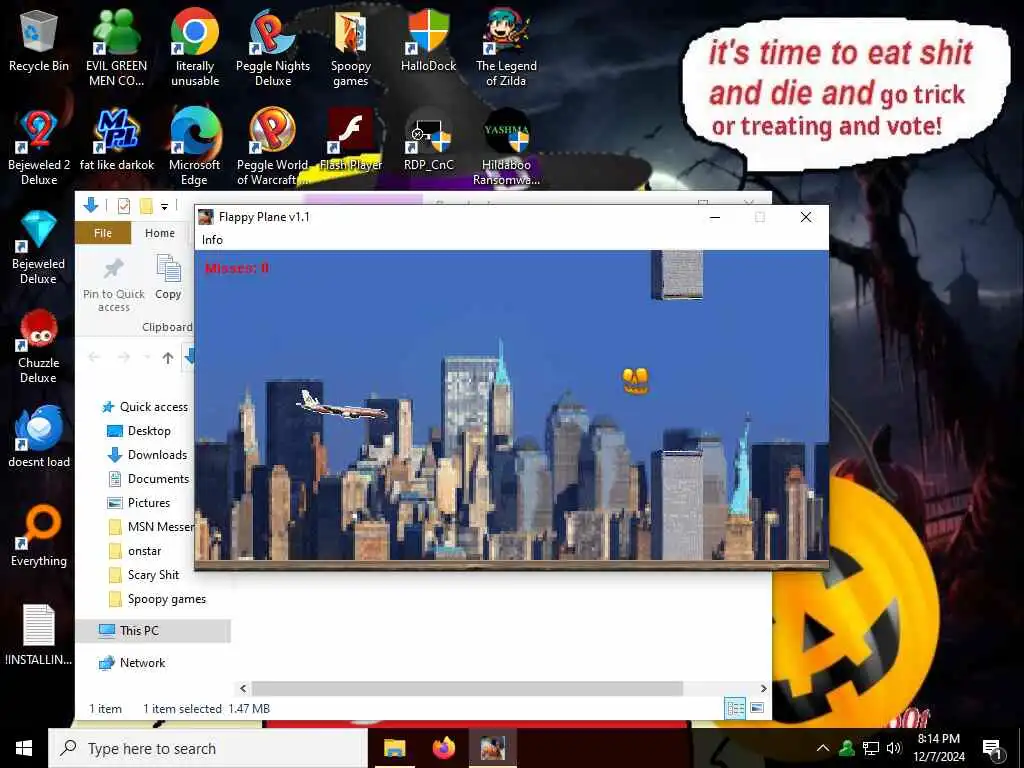Click the taskbar search box
The height and width of the screenshot is (768, 1024).
[x=208, y=748]
